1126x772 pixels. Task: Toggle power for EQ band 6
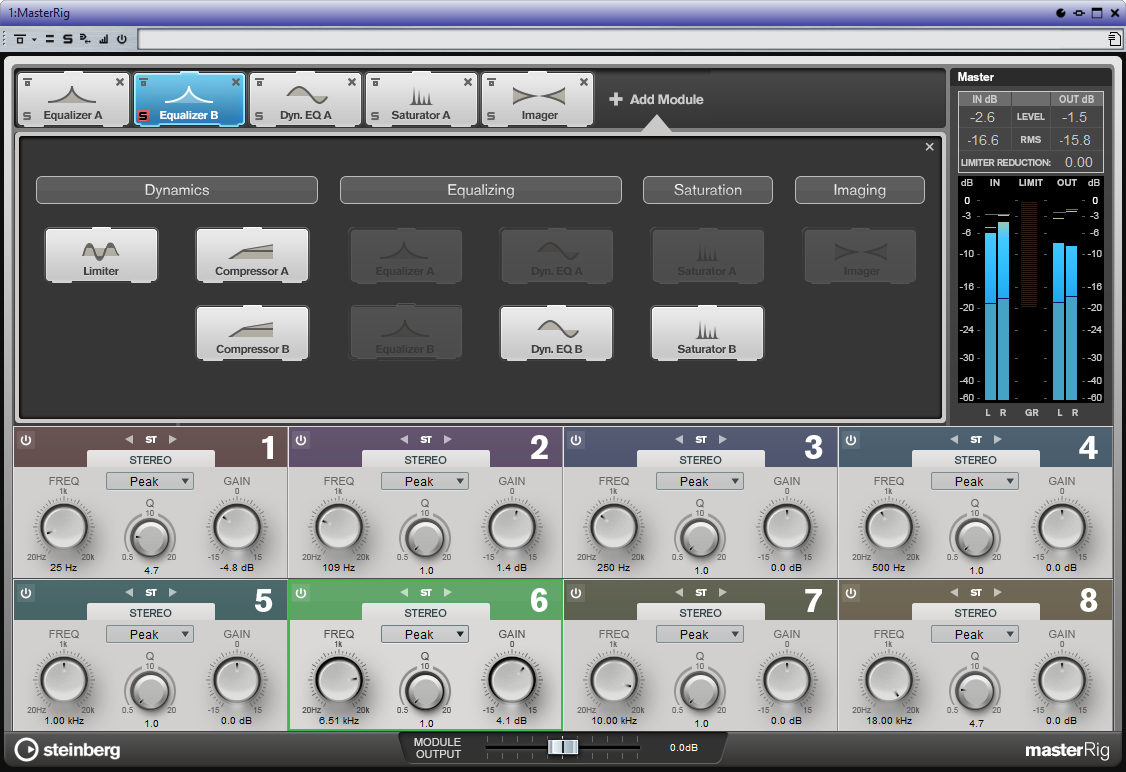click(301, 593)
